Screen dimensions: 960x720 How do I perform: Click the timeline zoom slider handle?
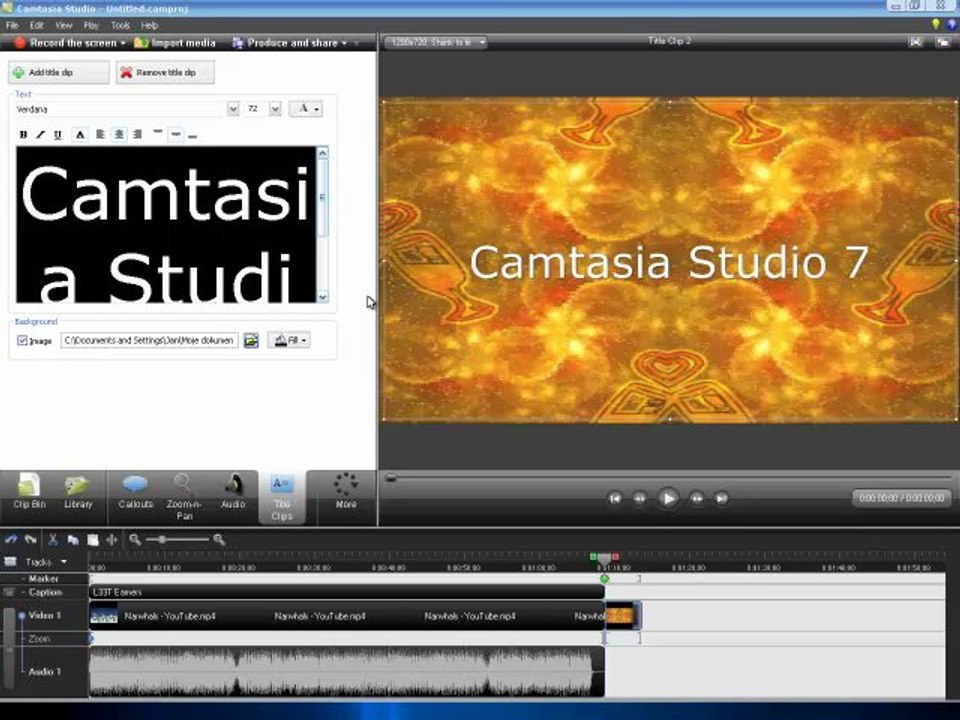coord(162,539)
